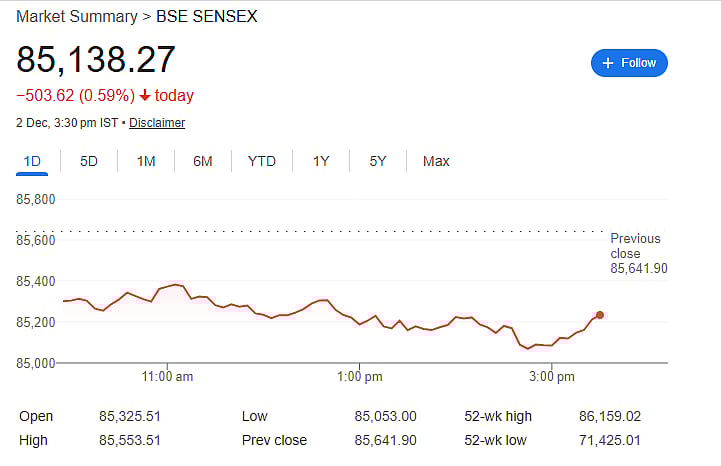Click the chart line at 1:00 pm
Screen dimensions: 721x466
[x=360, y=324]
